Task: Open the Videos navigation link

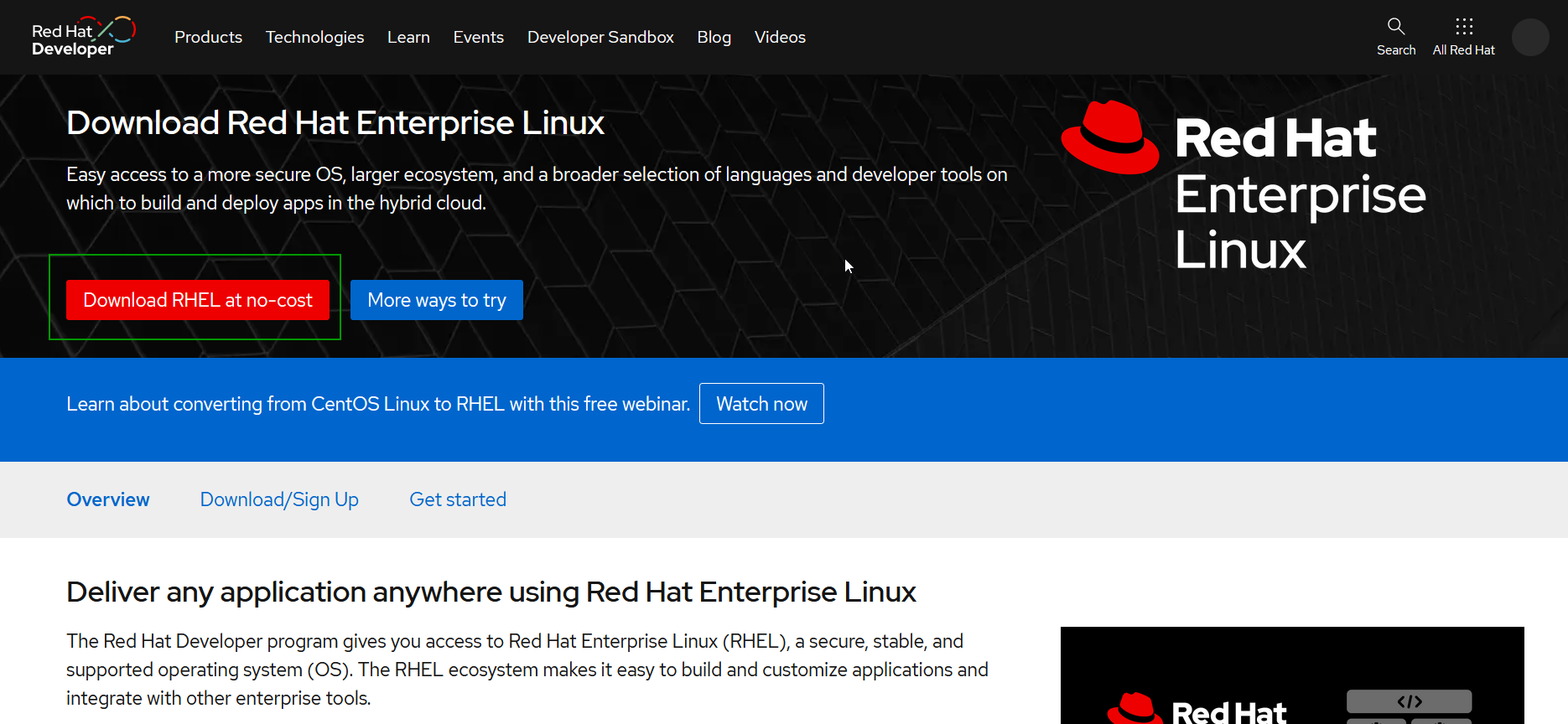Action: 780,38
